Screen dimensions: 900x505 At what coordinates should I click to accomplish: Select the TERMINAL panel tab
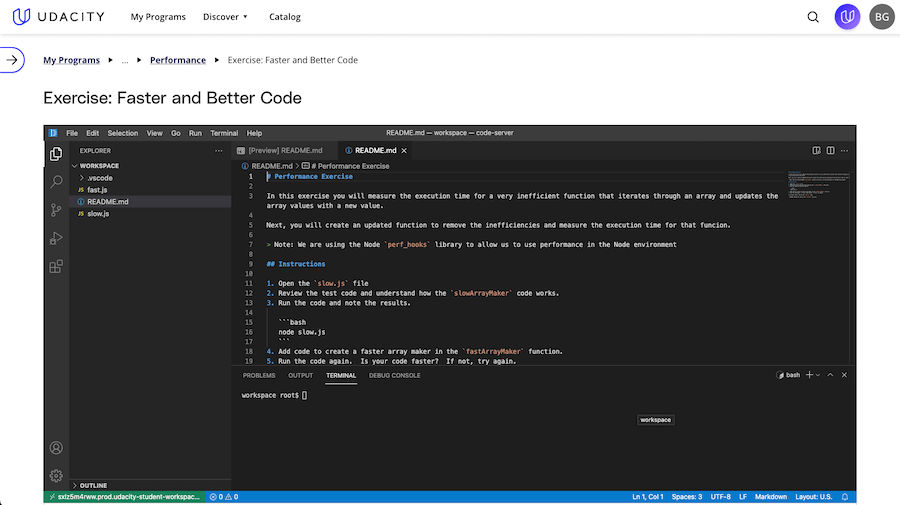tap(341, 375)
